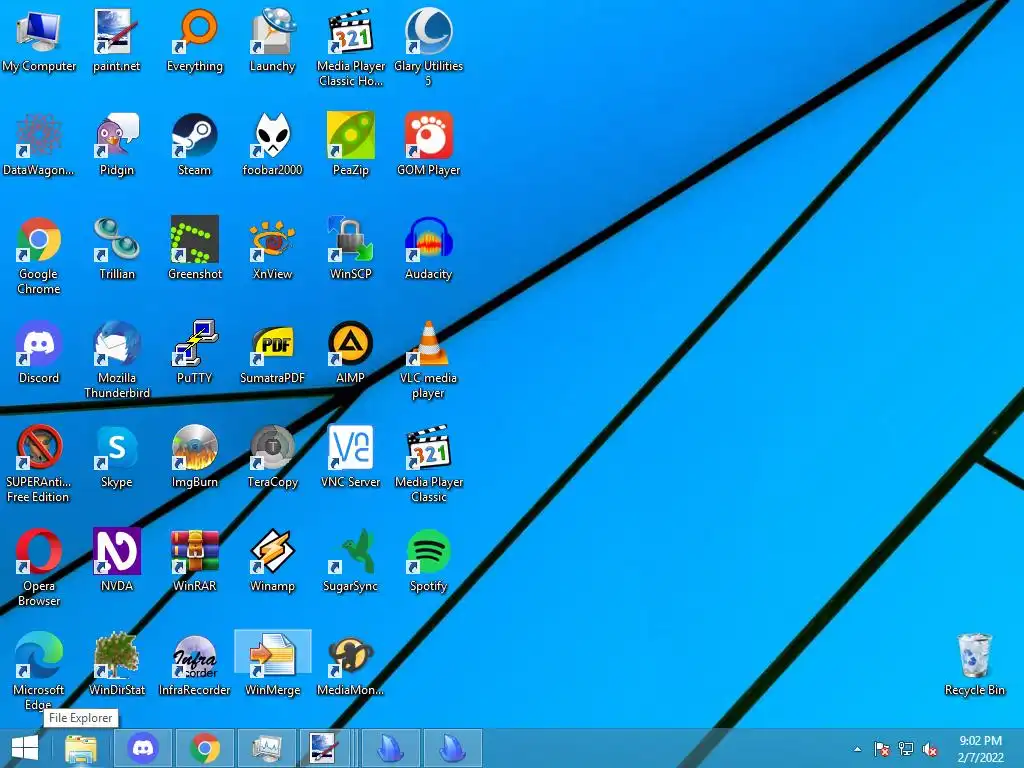Click the NVDA desktop icon
Image resolution: width=1024 pixels, height=768 pixels.
click(116, 560)
